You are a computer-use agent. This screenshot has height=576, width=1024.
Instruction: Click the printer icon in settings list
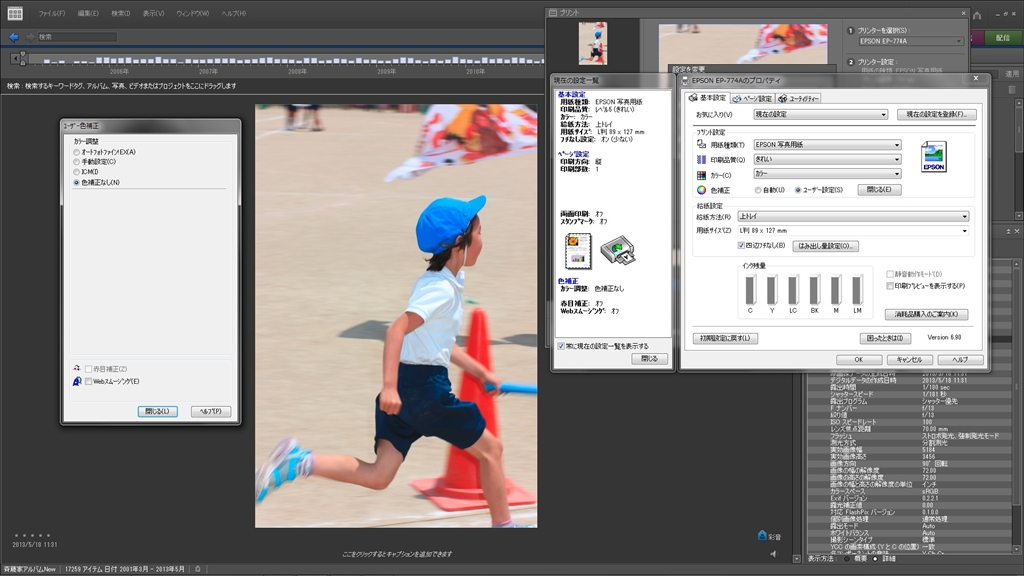pos(620,248)
